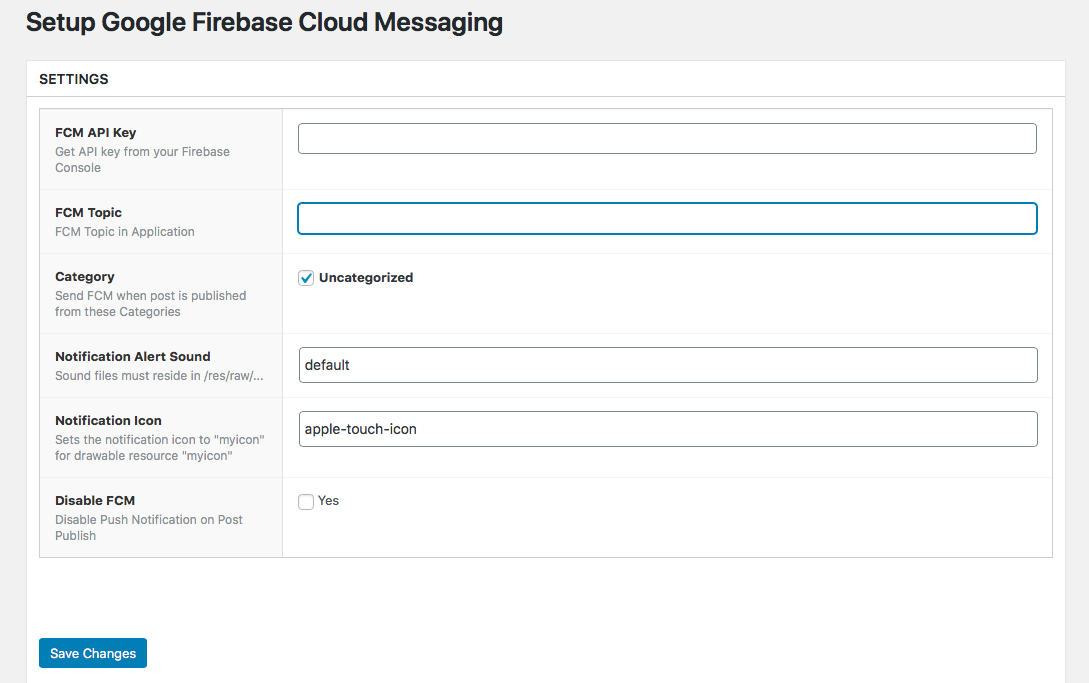The image size is (1089, 683).
Task: Click 'Get API key from your Firebase Console' text
Action: [142, 160]
